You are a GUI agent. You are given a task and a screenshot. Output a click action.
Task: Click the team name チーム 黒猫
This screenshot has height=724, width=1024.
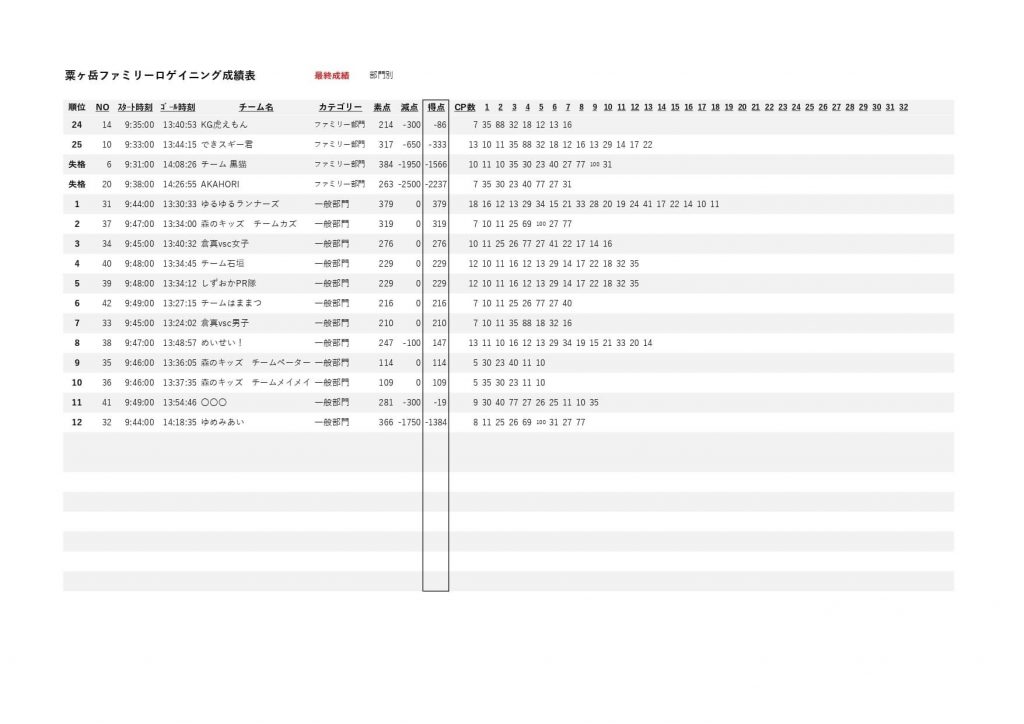click(x=223, y=165)
